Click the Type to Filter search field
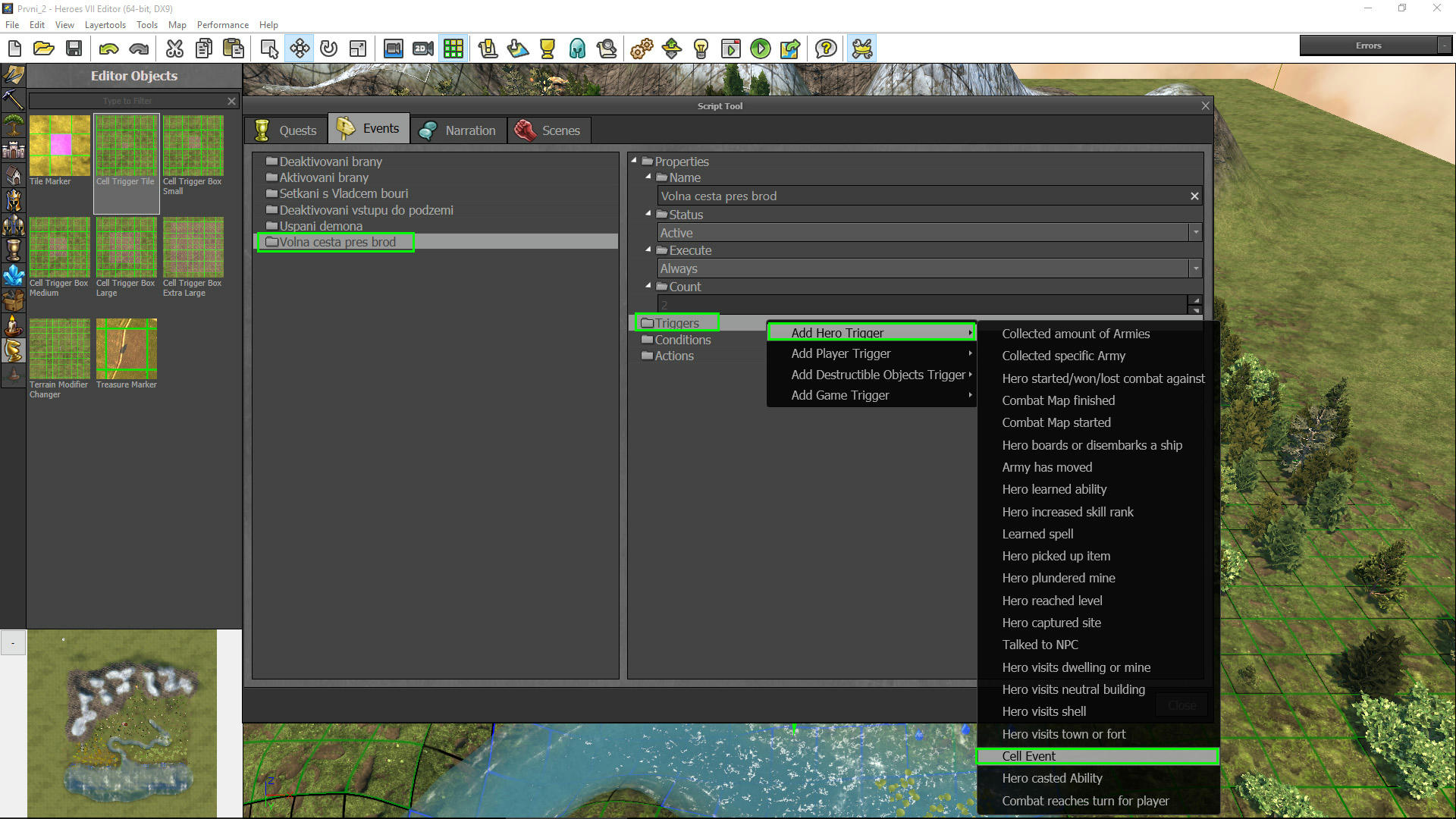Screen dimensions: 1456x819 [x=127, y=101]
